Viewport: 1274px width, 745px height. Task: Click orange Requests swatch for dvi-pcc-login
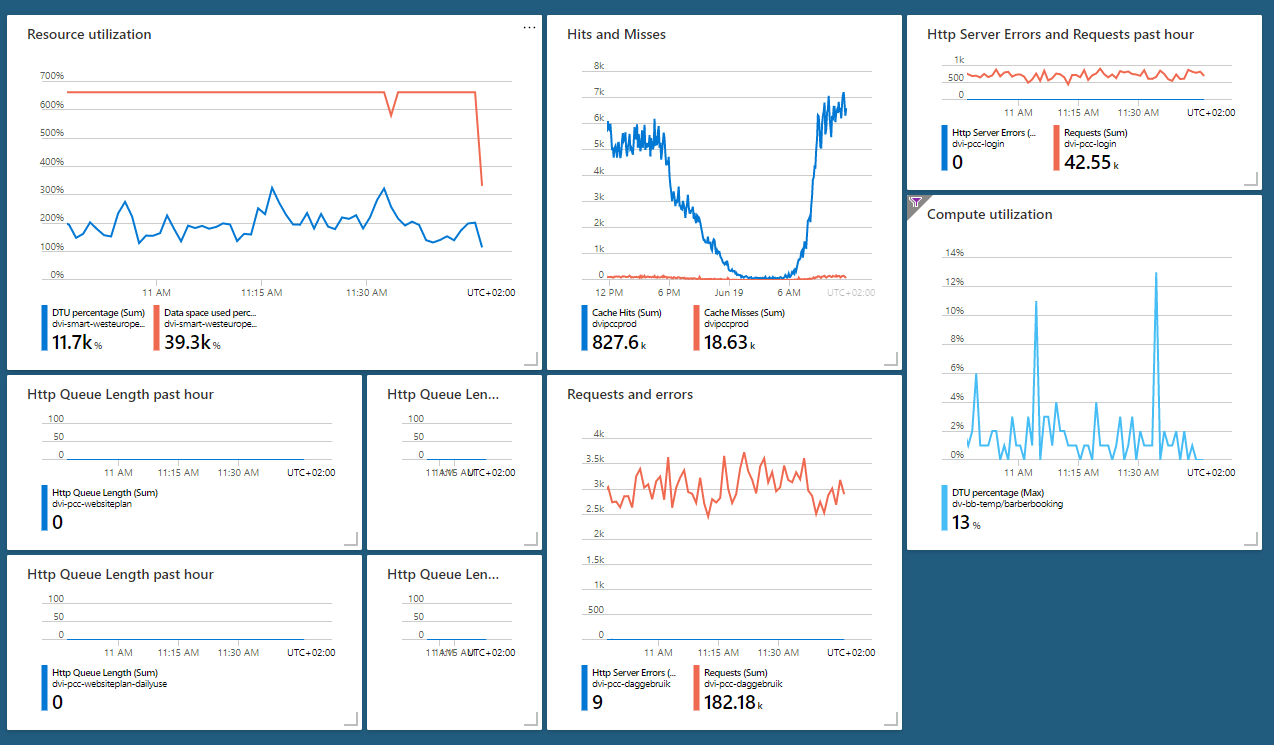pos(1056,149)
